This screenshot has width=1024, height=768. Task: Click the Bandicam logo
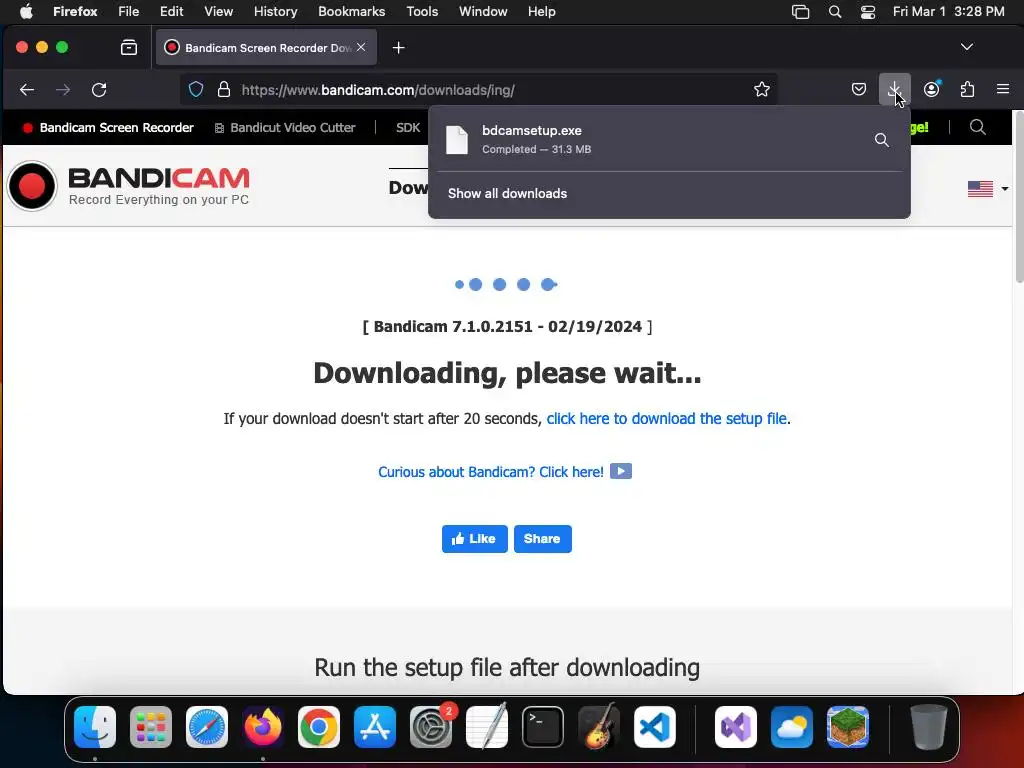tap(129, 186)
